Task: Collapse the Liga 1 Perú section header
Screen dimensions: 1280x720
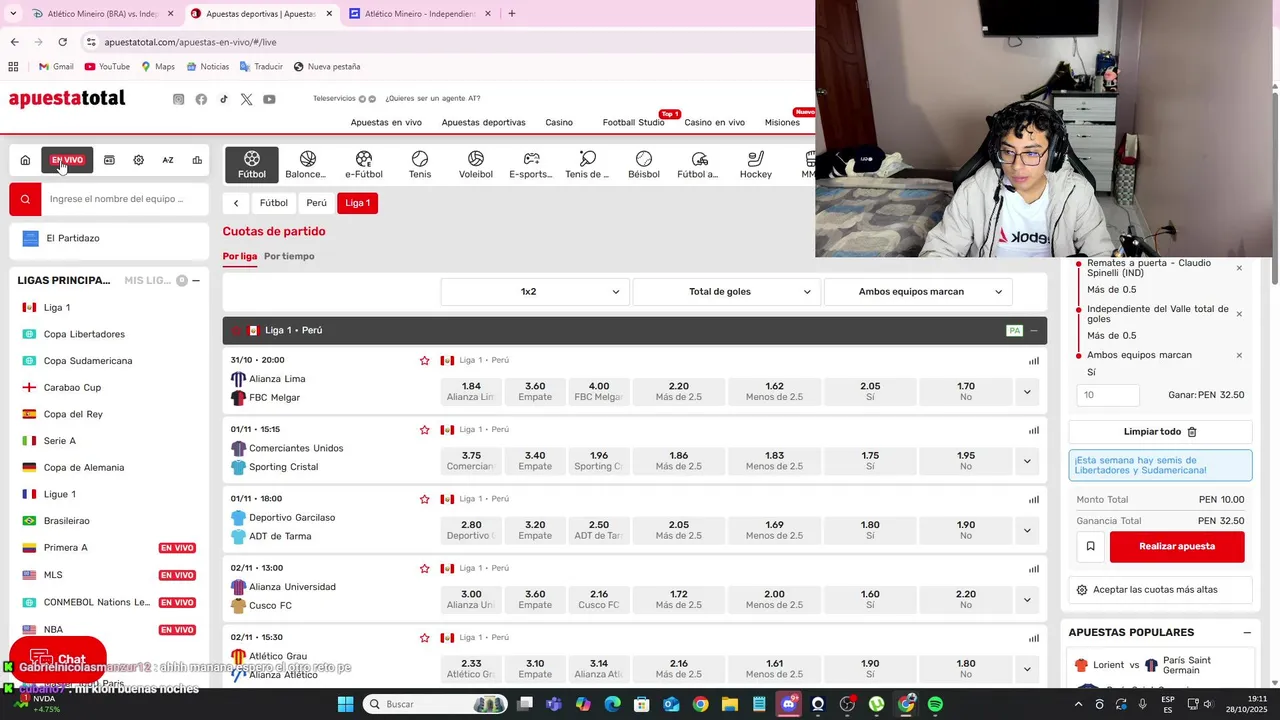Action: (x=1034, y=331)
